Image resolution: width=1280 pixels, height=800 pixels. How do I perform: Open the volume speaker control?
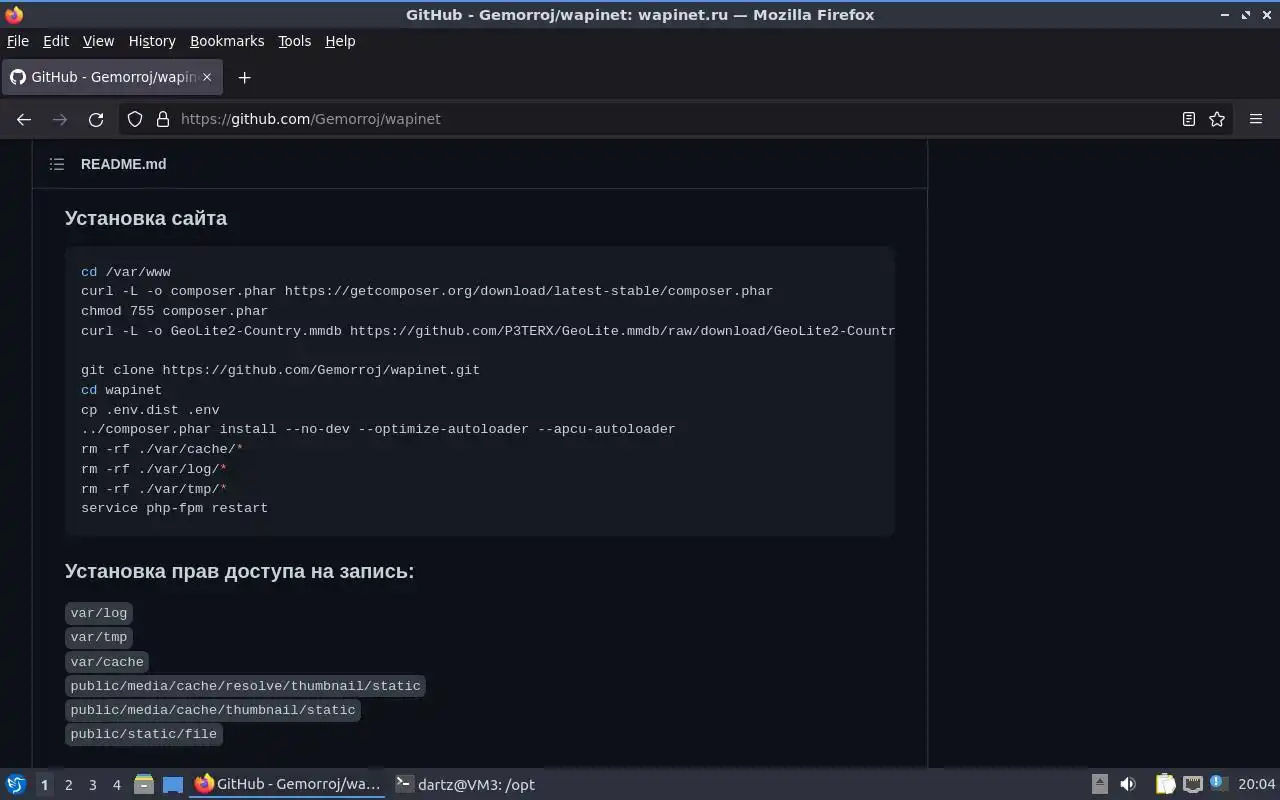tap(1128, 784)
